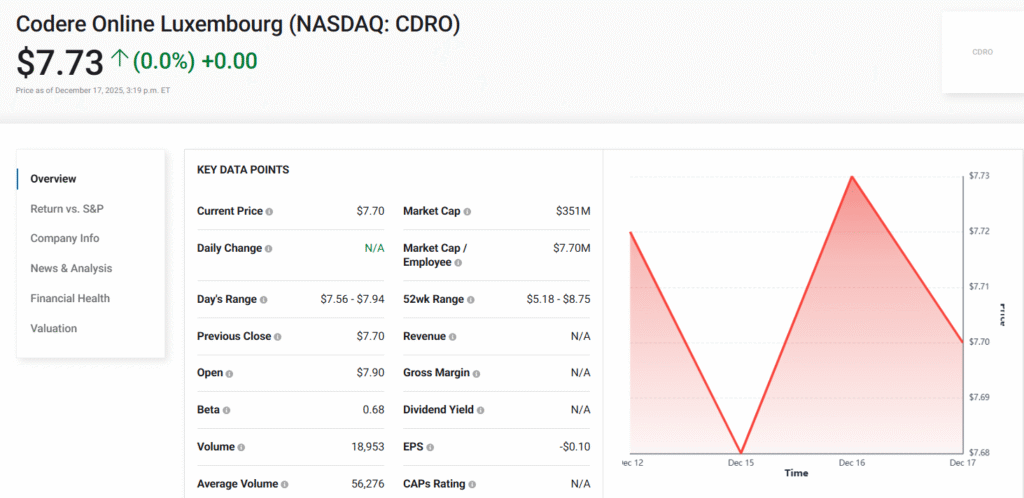This screenshot has height=498, width=1024.
Task: Click info icon next to Beta
Action: pos(227,410)
